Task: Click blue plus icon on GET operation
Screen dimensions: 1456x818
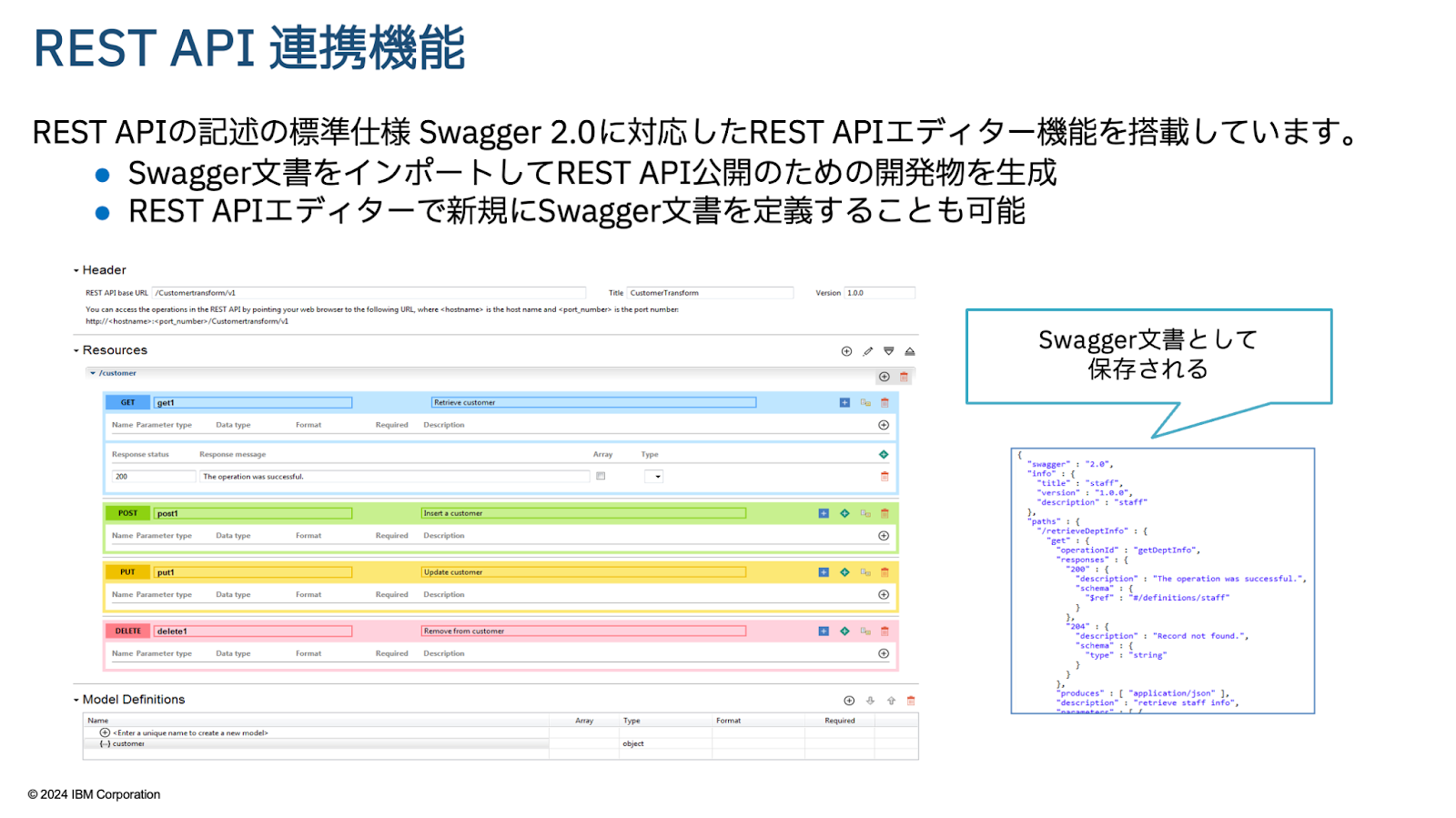Action: point(844,402)
